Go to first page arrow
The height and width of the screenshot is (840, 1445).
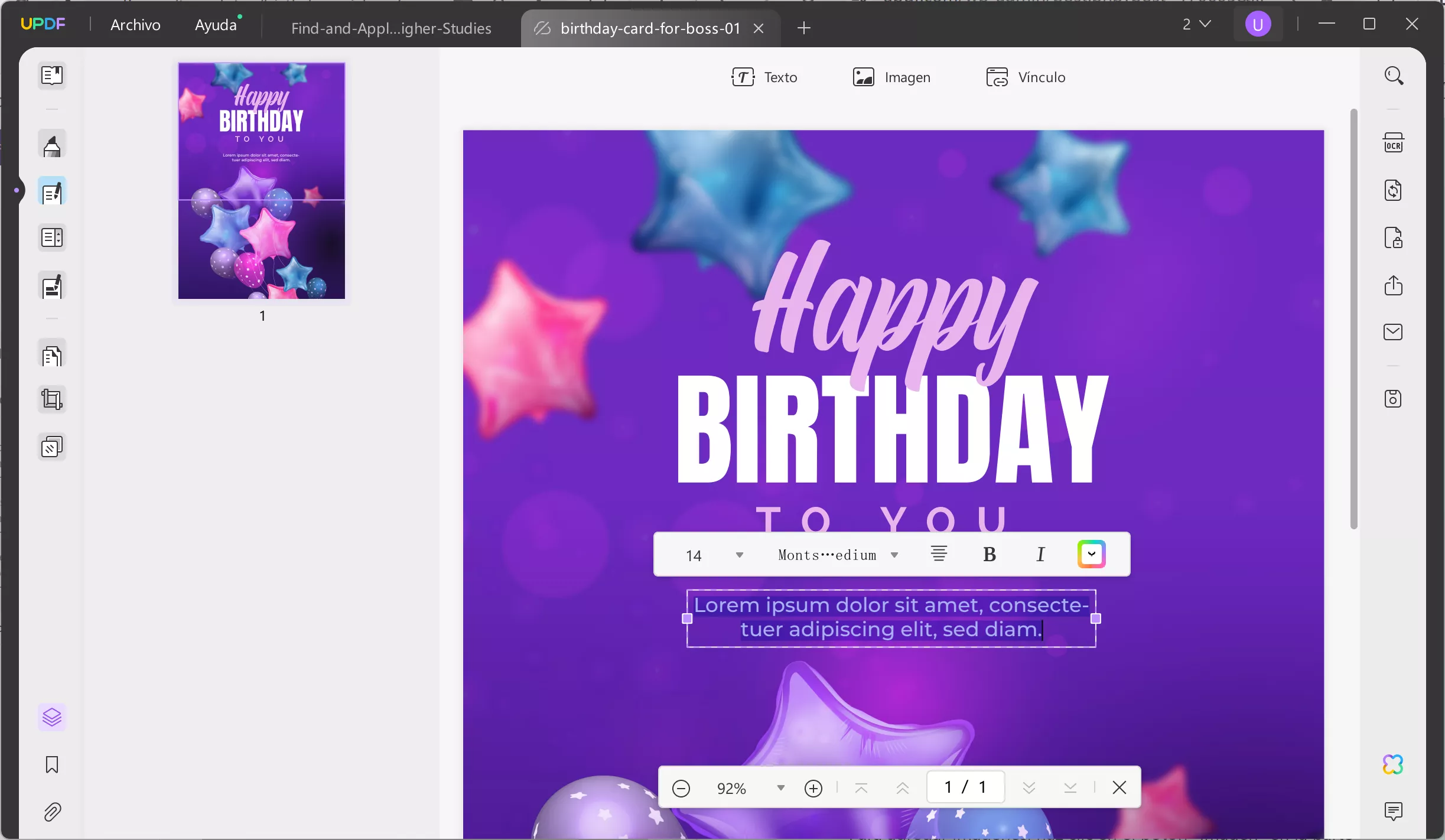(x=861, y=788)
